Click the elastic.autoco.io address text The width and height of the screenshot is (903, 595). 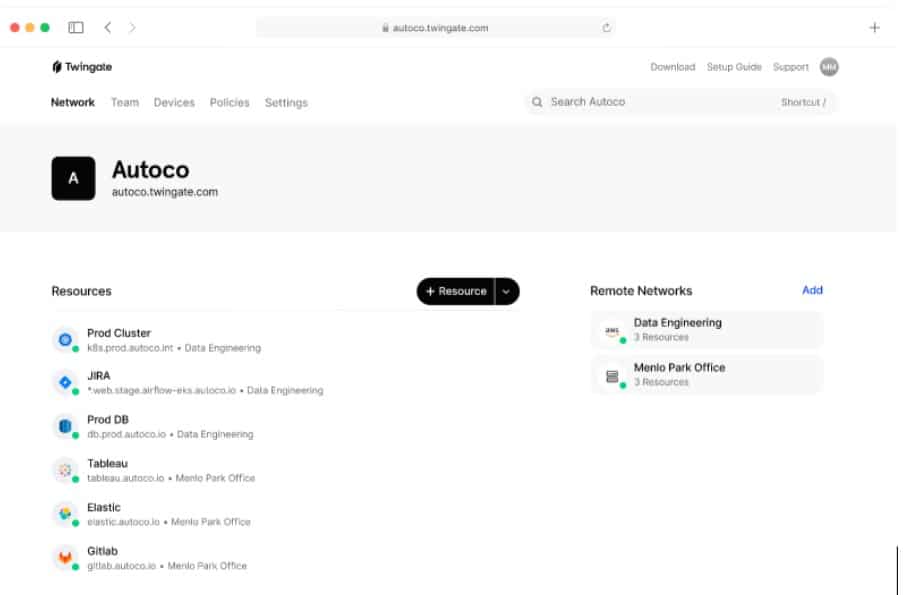[x=123, y=522]
